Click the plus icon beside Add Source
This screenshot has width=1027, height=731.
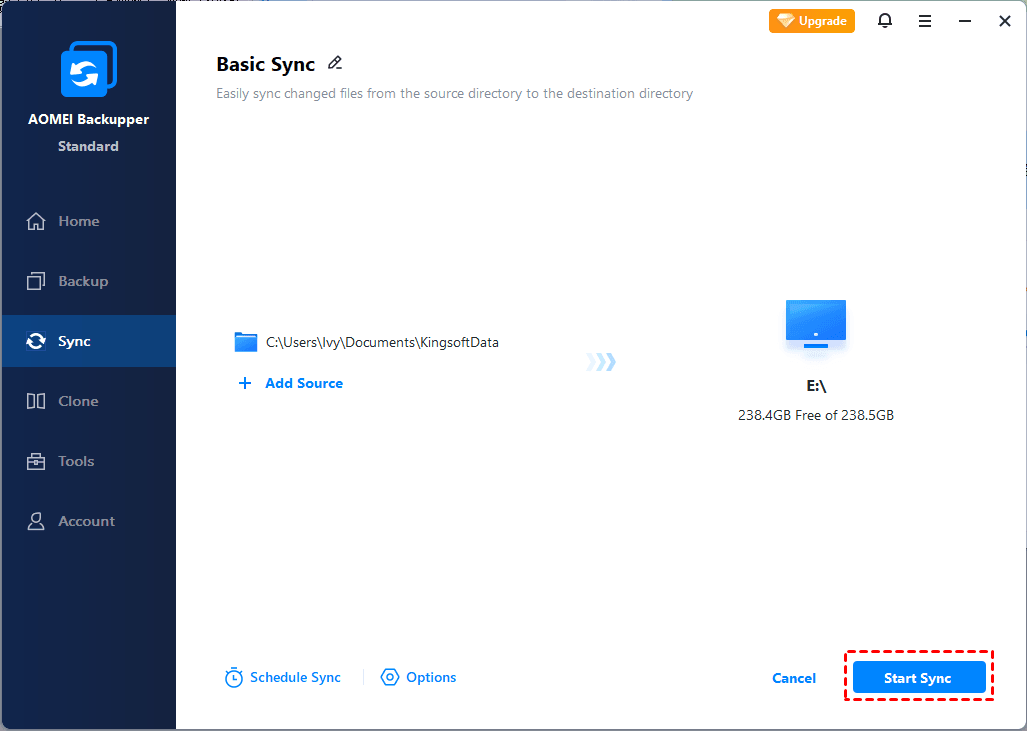pos(244,383)
